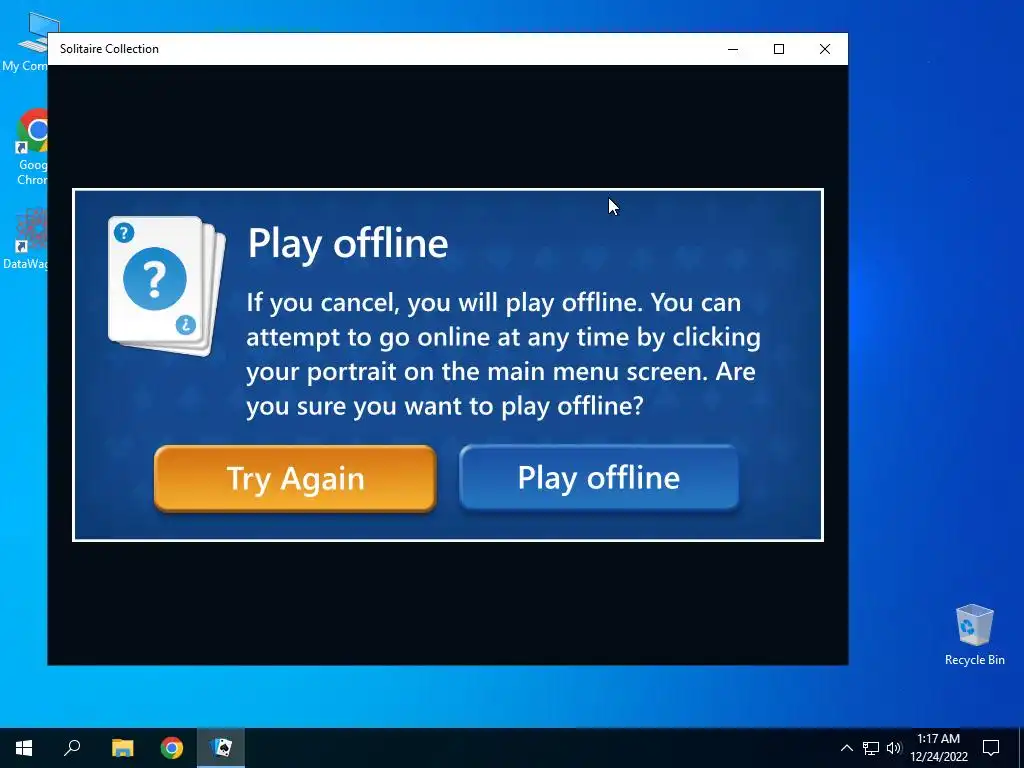Screen dimensions: 1024x768
Task: Open taskbar search magnifier
Action: coord(72,748)
